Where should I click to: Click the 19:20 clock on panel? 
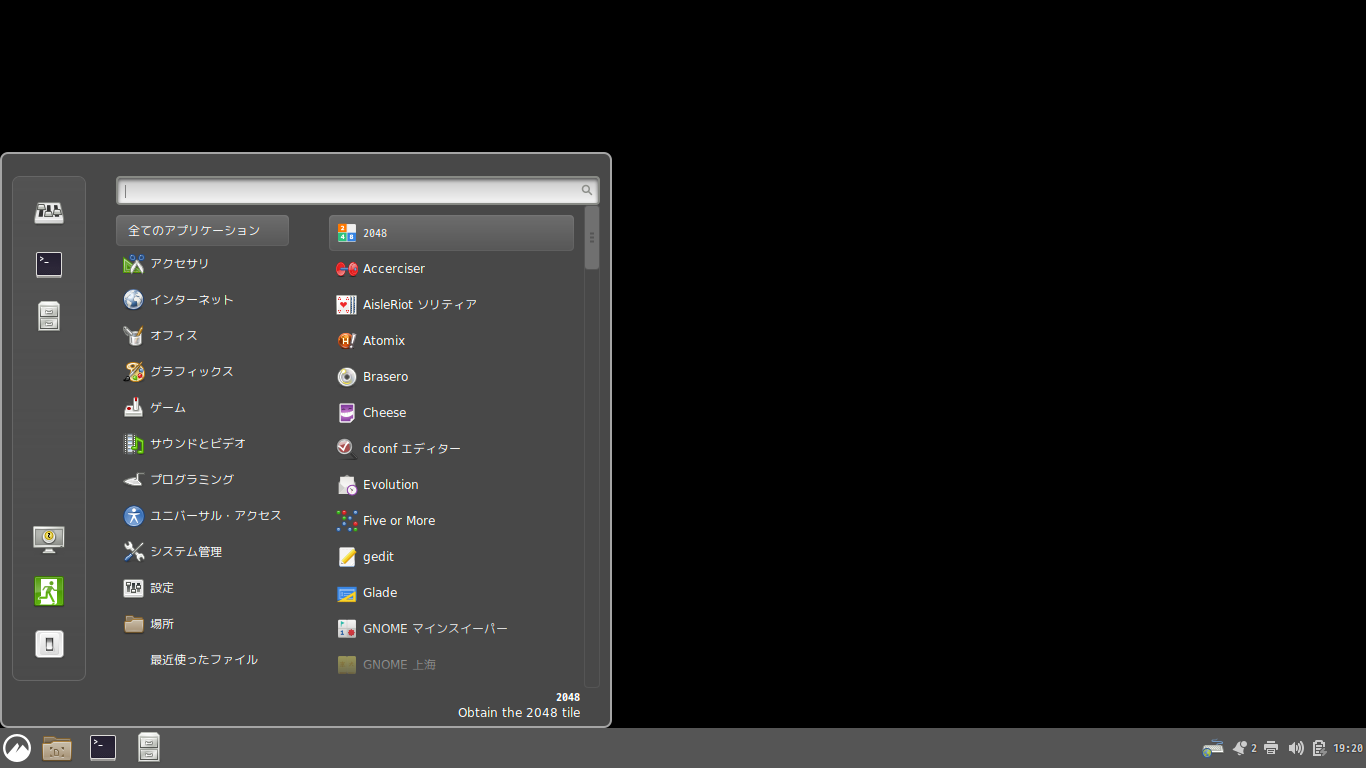1348,748
